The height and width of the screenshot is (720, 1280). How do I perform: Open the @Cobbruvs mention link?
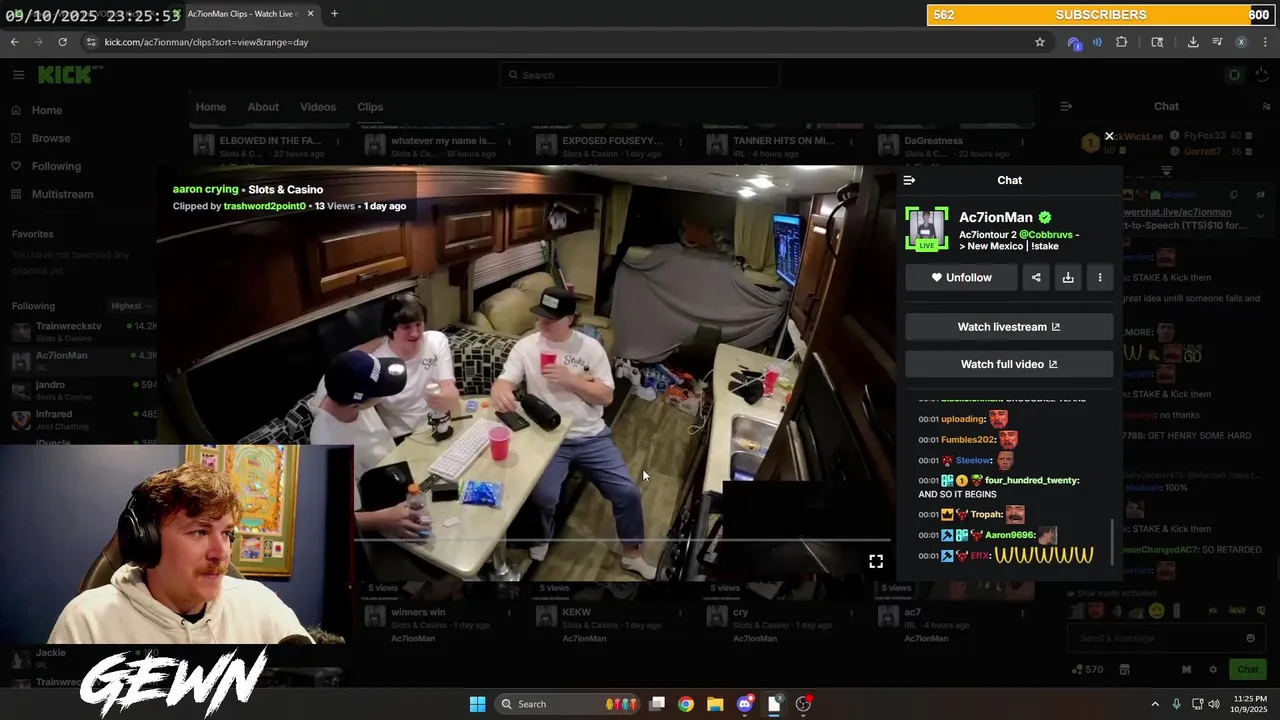pos(1046,234)
